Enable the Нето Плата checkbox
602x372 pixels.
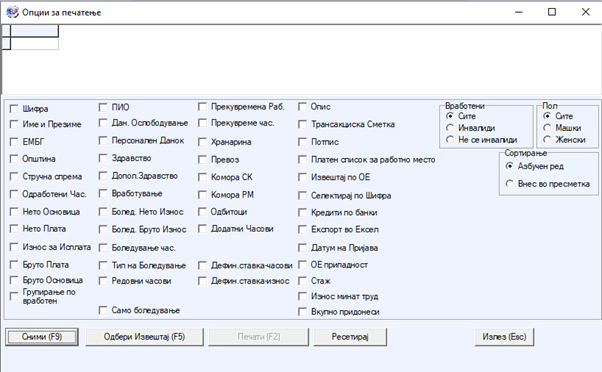(14, 229)
